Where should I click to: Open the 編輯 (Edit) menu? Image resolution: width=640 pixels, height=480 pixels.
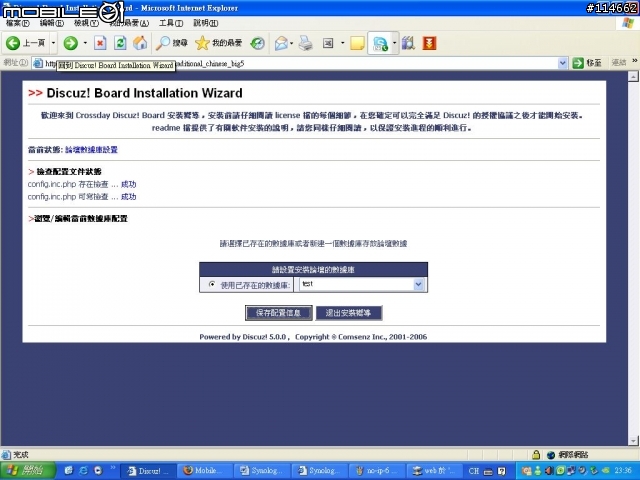[x=51, y=23]
